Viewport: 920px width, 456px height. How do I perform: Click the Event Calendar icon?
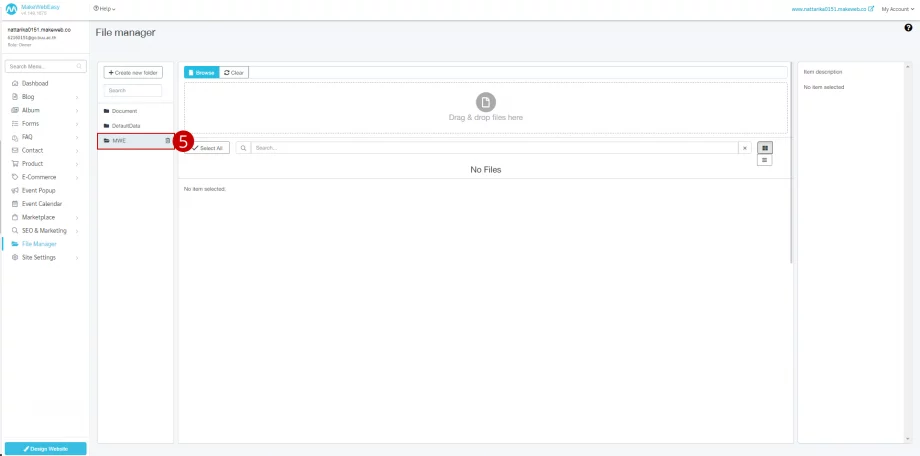(15, 204)
